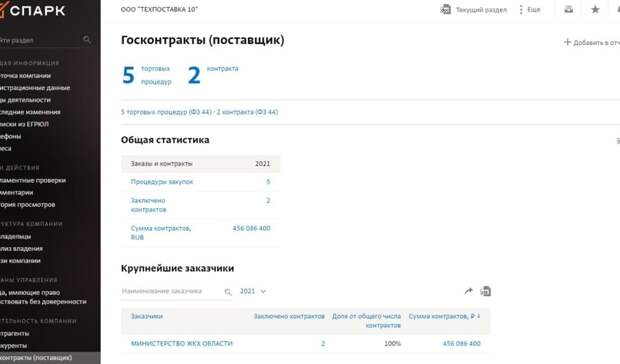Open 'МИНИСТЕРСТВО ЖКХ ОБЛАСТИ' customer link
The height and width of the screenshot is (364, 620).
pyautogui.click(x=182, y=343)
